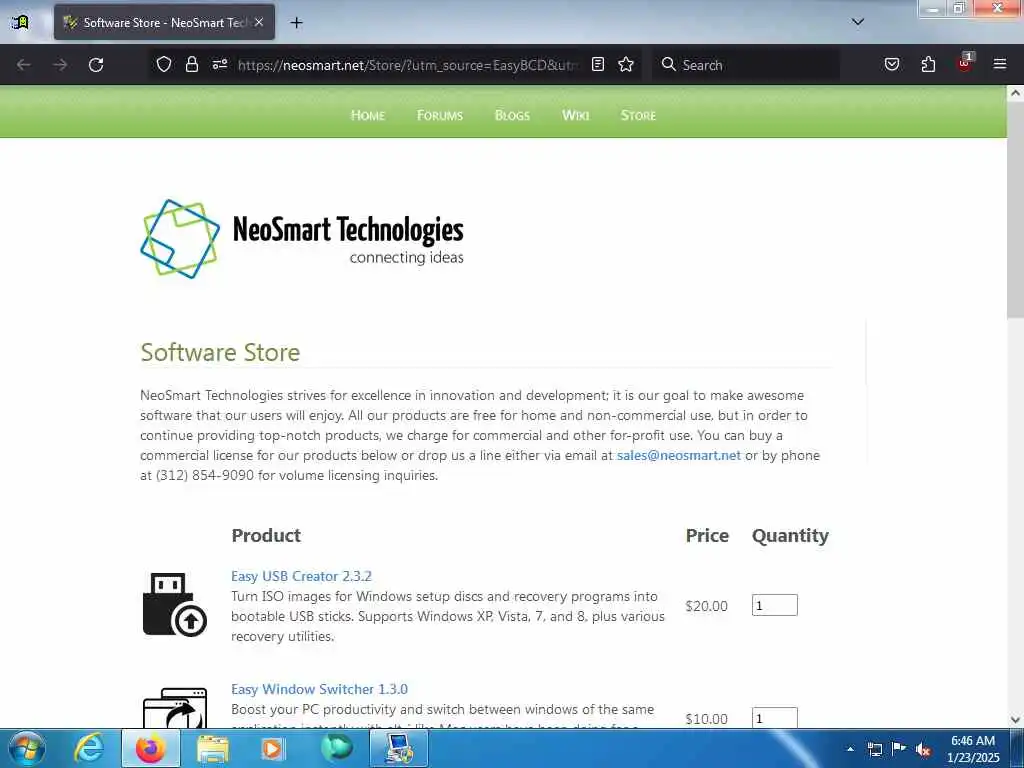The height and width of the screenshot is (768, 1024).
Task: Click the Easy USB Creator product icon
Action: pyautogui.click(x=174, y=605)
